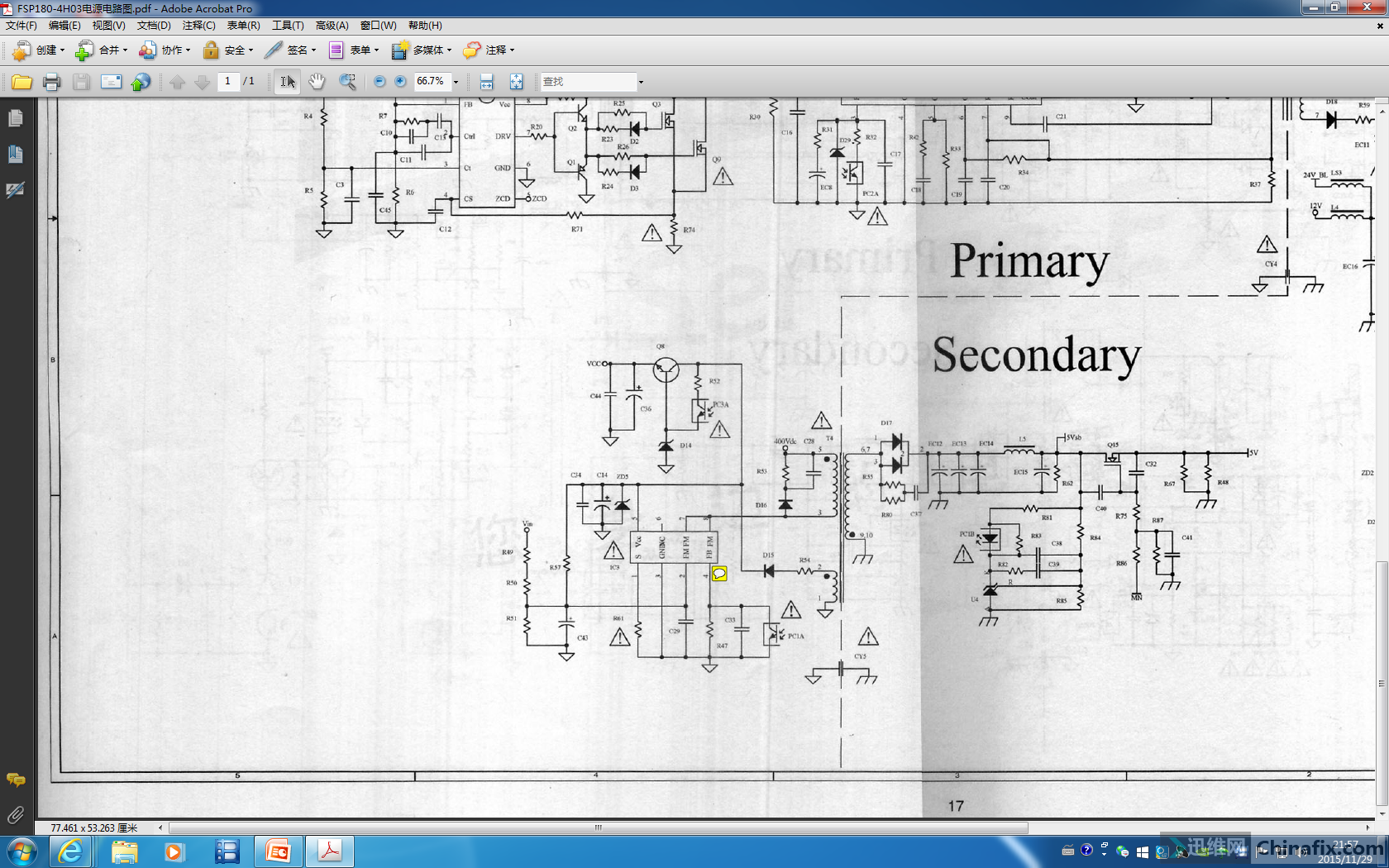
Task: Click the horizontal scrollbar thumb
Action: (x=598, y=827)
